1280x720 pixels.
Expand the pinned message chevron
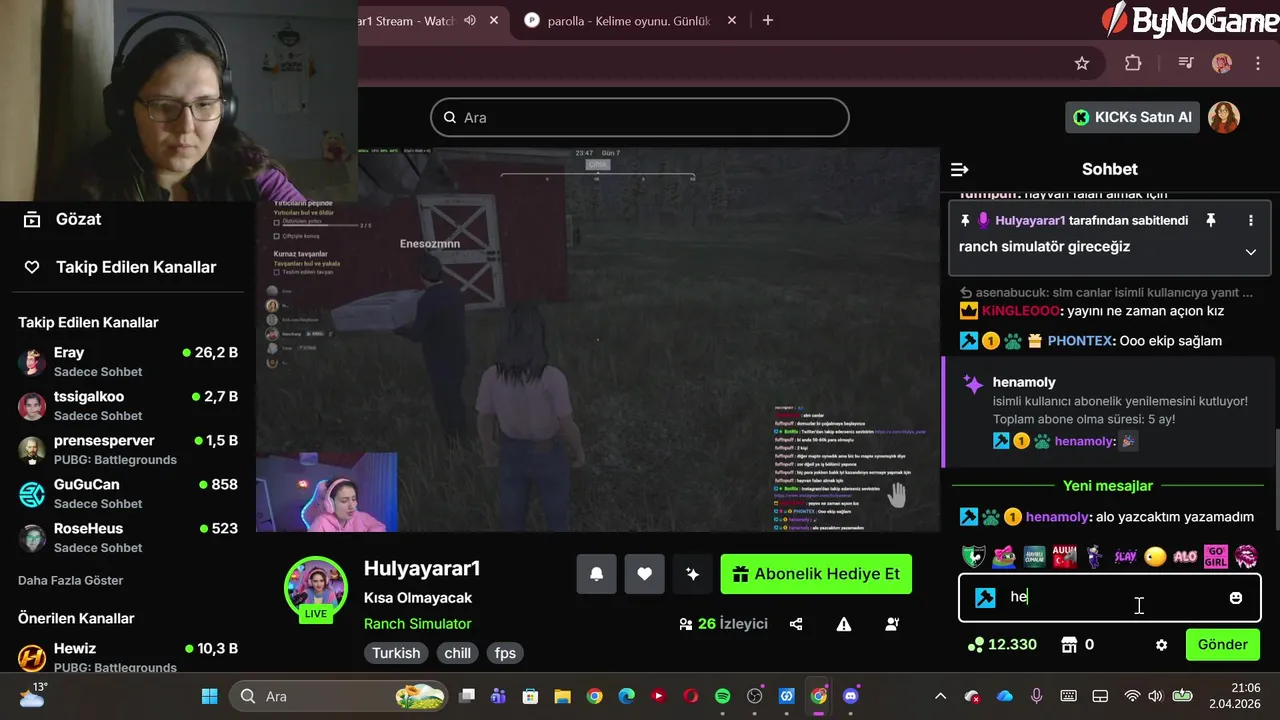1250,252
